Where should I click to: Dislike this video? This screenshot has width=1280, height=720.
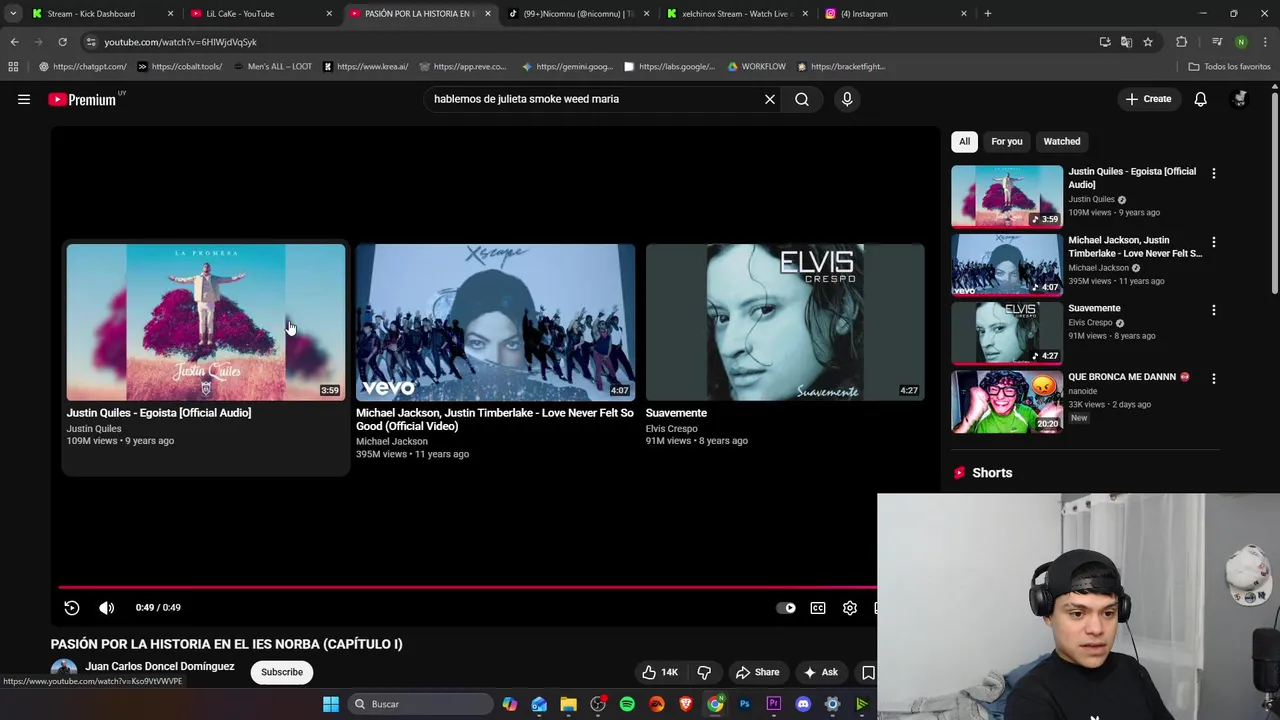pos(704,672)
